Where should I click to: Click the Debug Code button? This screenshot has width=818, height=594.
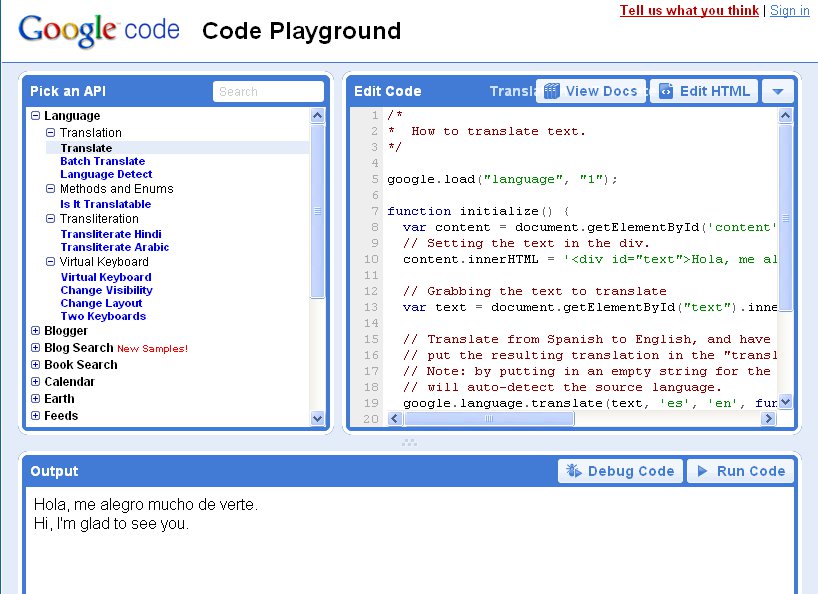pyautogui.click(x=620, y=471)
